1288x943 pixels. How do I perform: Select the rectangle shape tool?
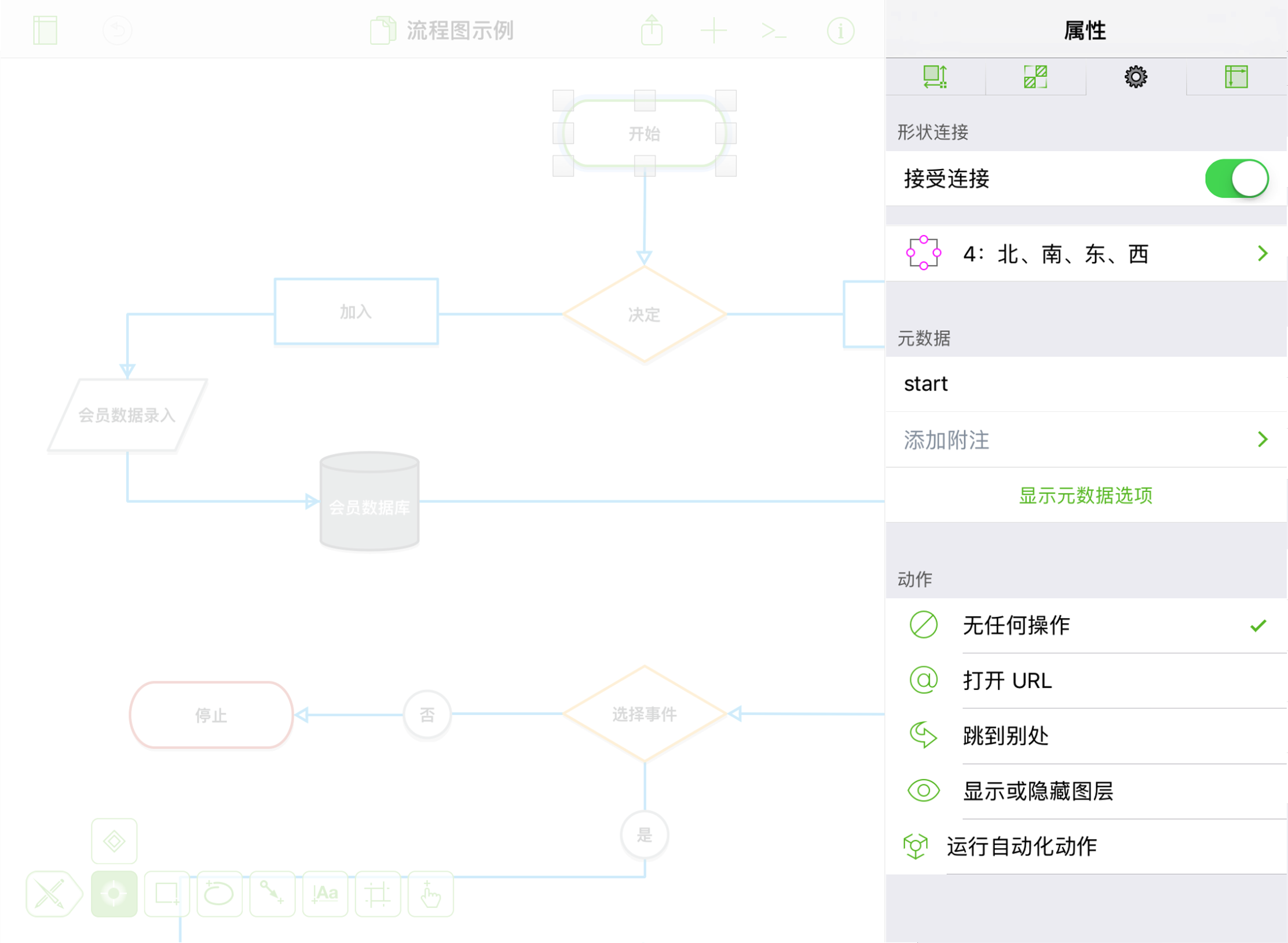pos(167,894)
